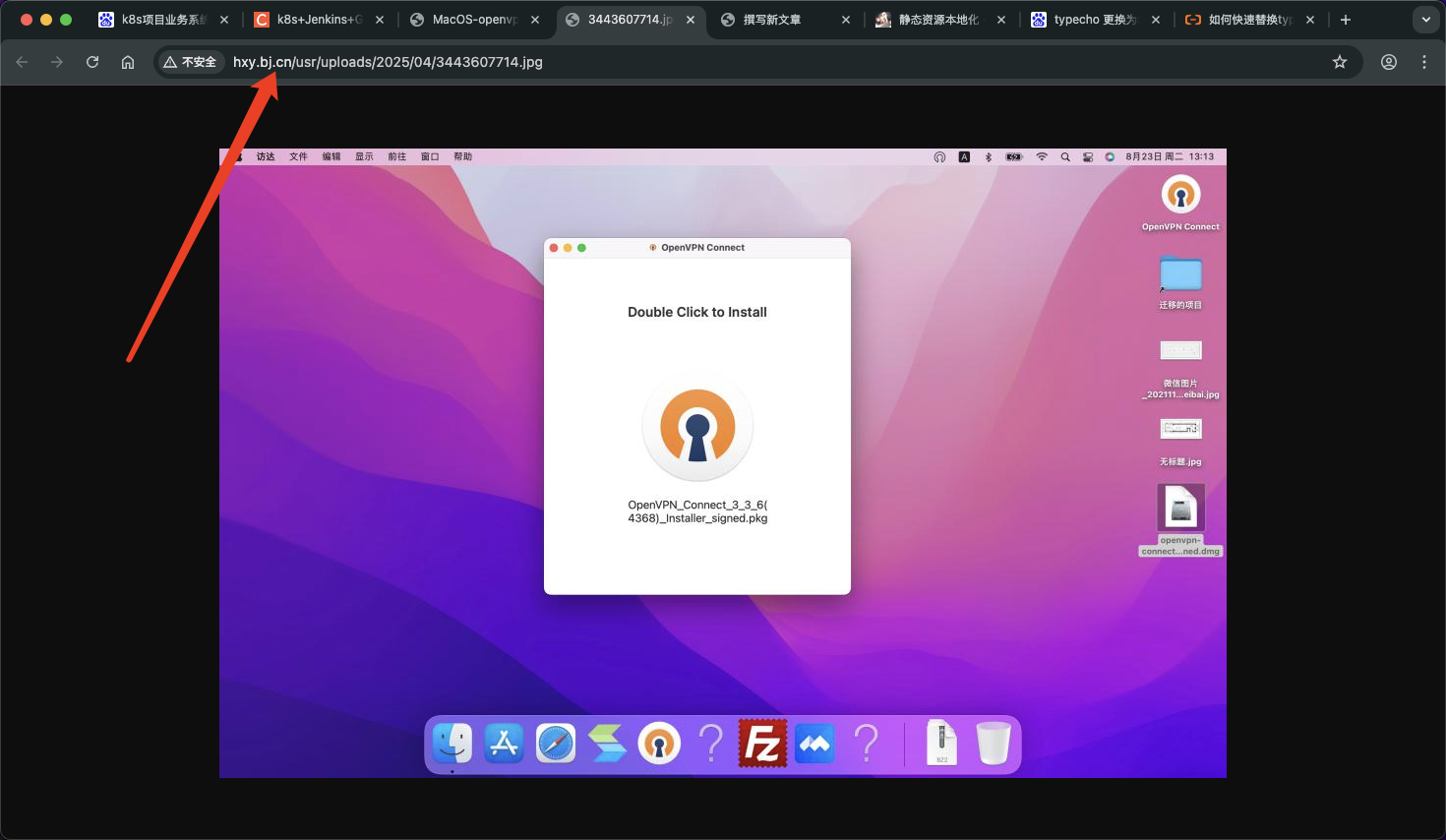
Task: Close the 撰写新文章 tab
Action: coord(846,20)
